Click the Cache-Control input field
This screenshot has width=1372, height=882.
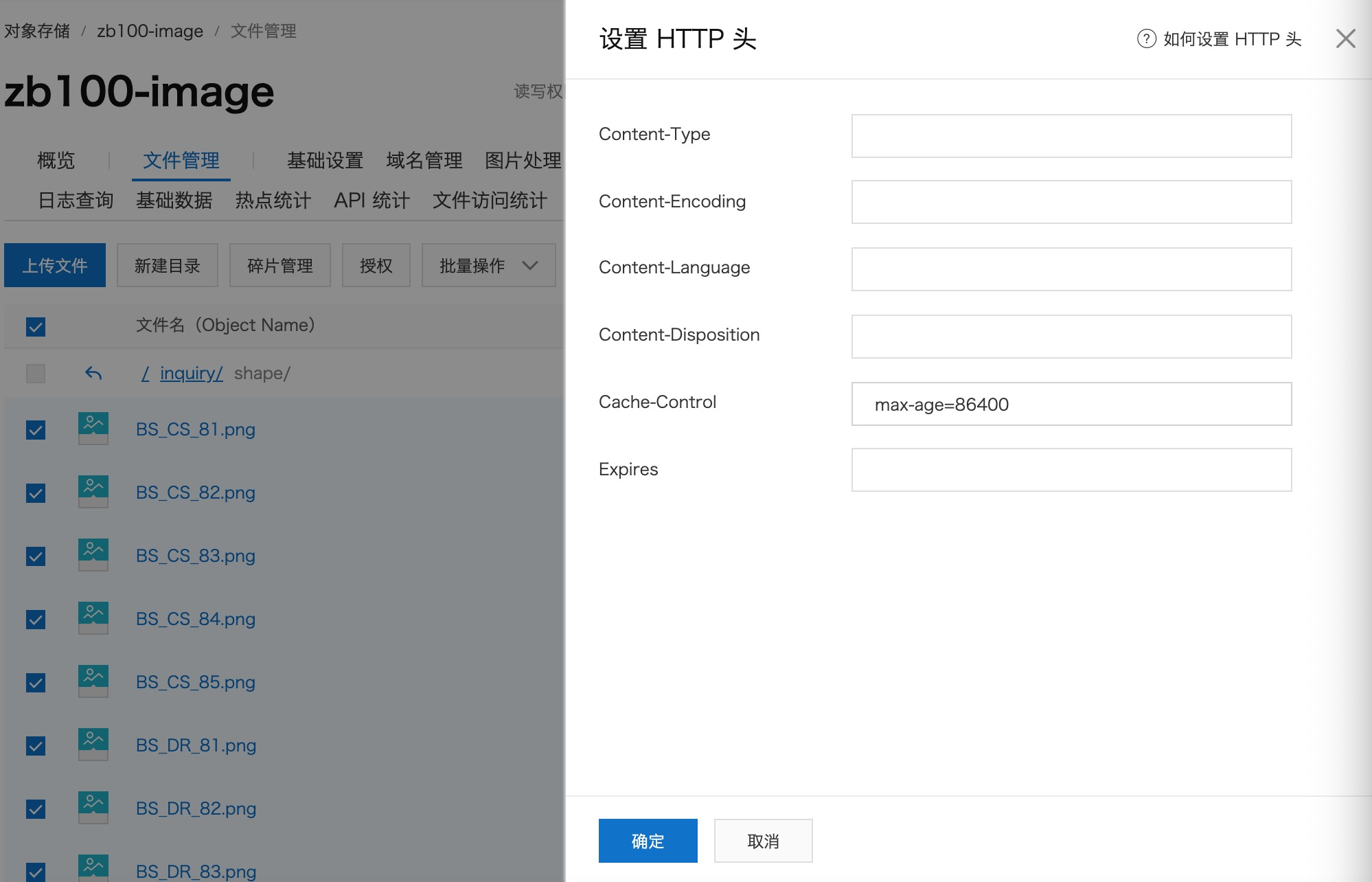(x=1072, y=404)
